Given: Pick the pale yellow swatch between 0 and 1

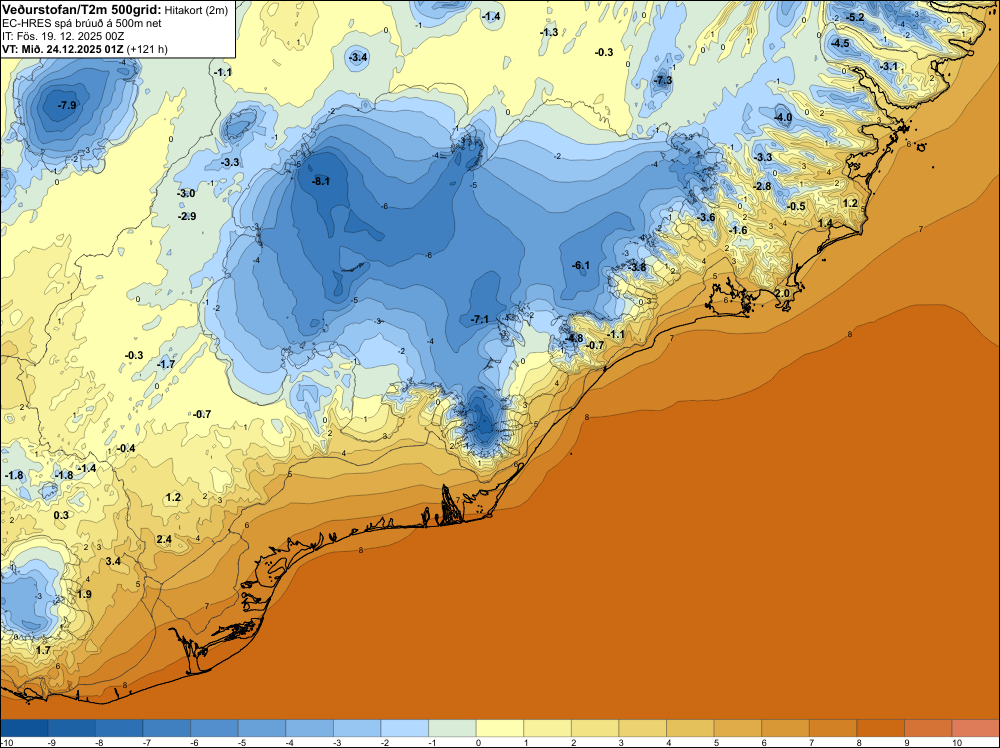Looking at the screenshot, I should (x=500, y=728).
